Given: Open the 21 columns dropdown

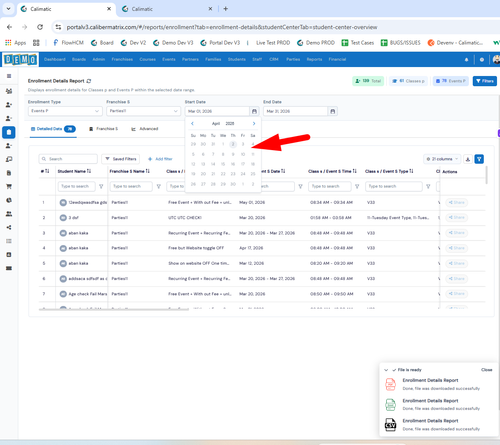Looking at the screenshot, I should [442, 159].
